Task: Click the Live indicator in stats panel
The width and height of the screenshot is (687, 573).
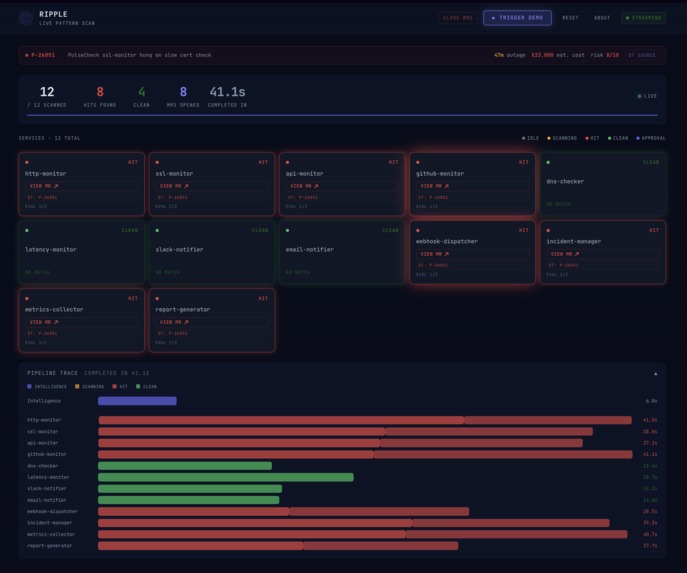Action: tap(647, 96)
